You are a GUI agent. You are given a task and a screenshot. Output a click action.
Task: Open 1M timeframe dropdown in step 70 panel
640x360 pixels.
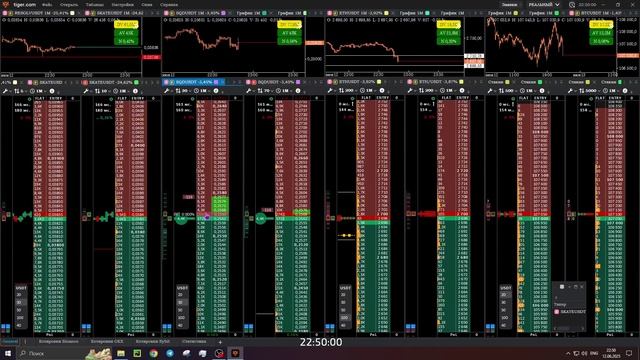[x=283, y=91]
